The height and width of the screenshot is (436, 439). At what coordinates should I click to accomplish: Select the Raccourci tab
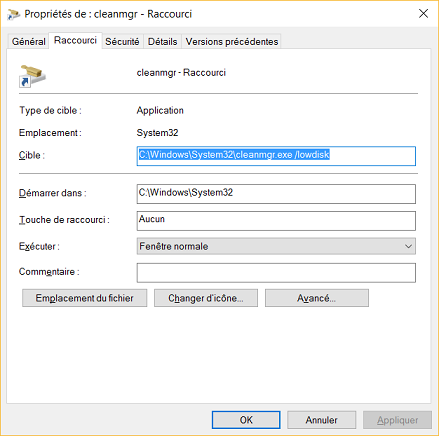coord(75,40)
